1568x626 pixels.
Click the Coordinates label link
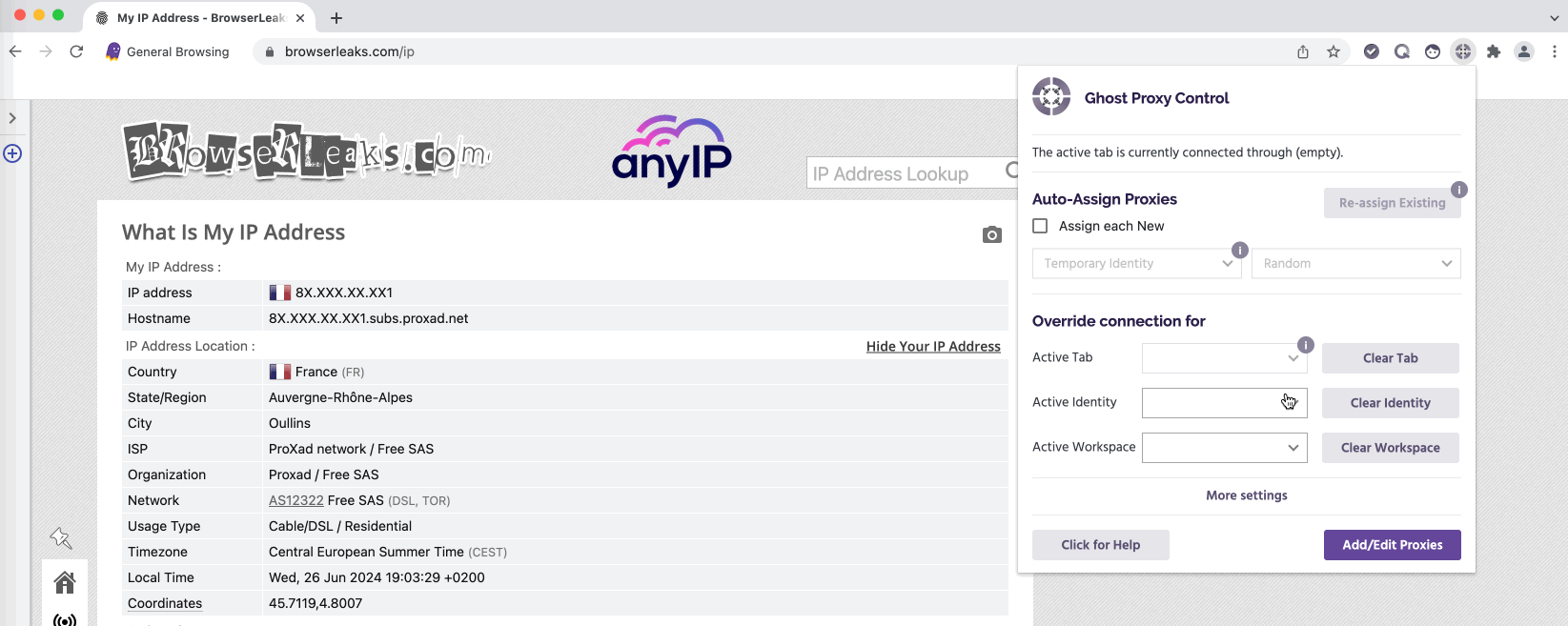pos(165,603)
